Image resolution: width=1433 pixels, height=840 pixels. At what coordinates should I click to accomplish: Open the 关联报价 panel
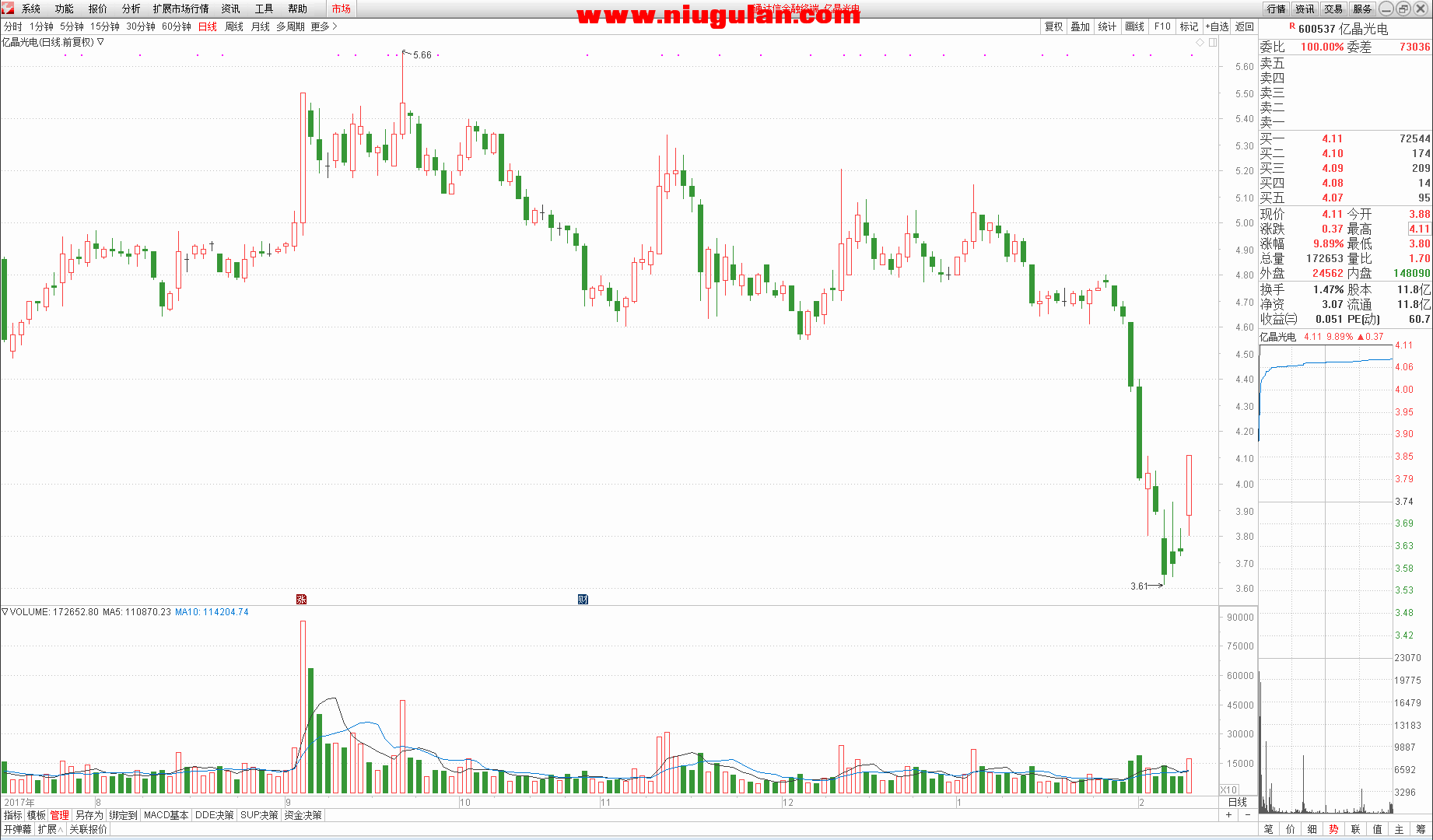[x=89, y=830]
